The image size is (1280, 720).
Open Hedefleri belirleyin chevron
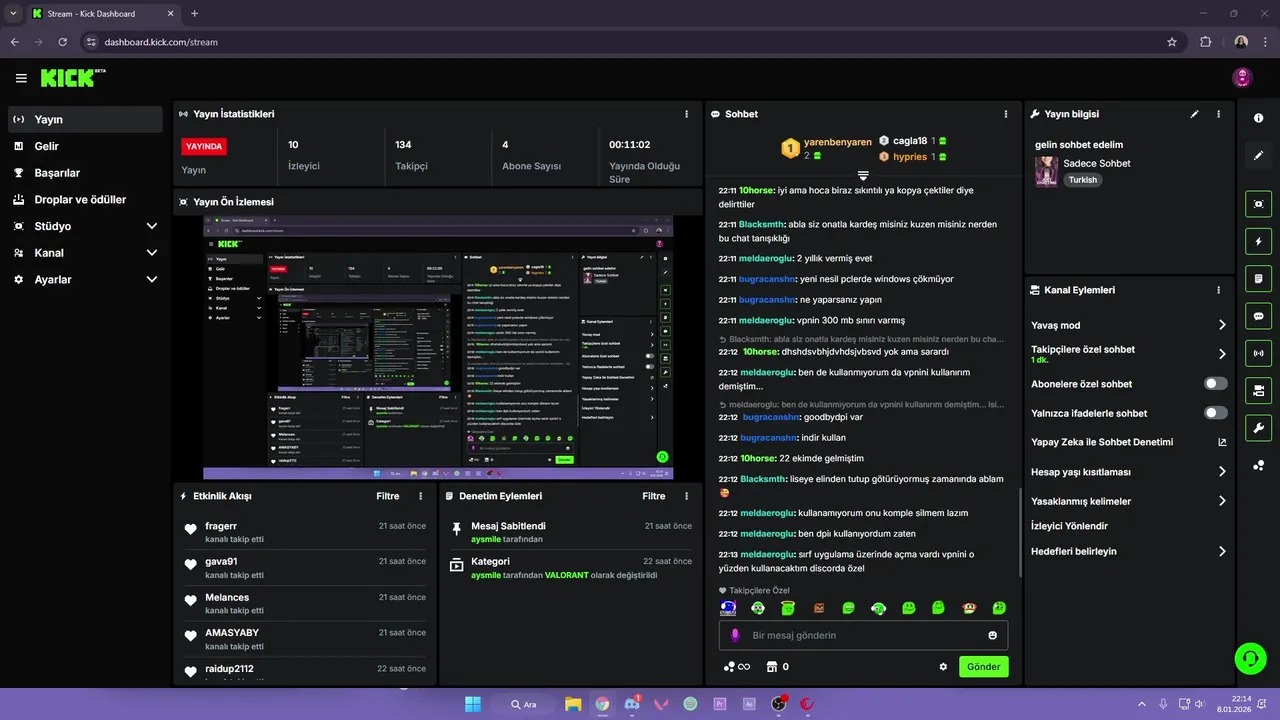point(1222,551)
